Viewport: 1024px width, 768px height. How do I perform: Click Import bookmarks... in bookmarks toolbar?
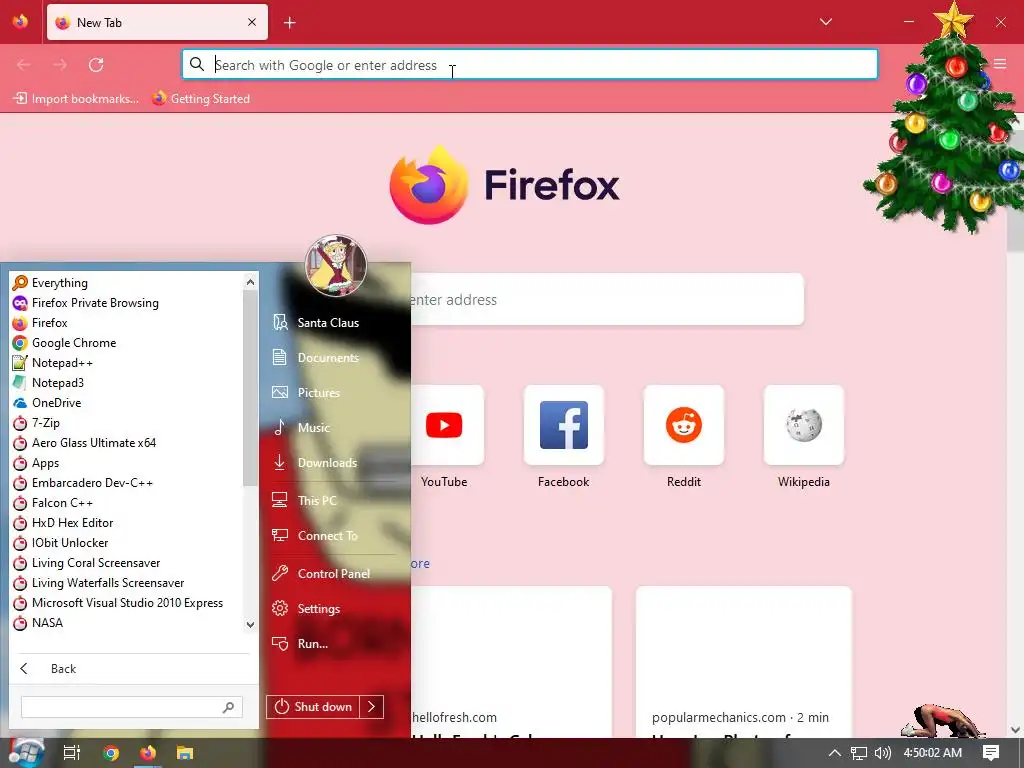coord(76,99)
